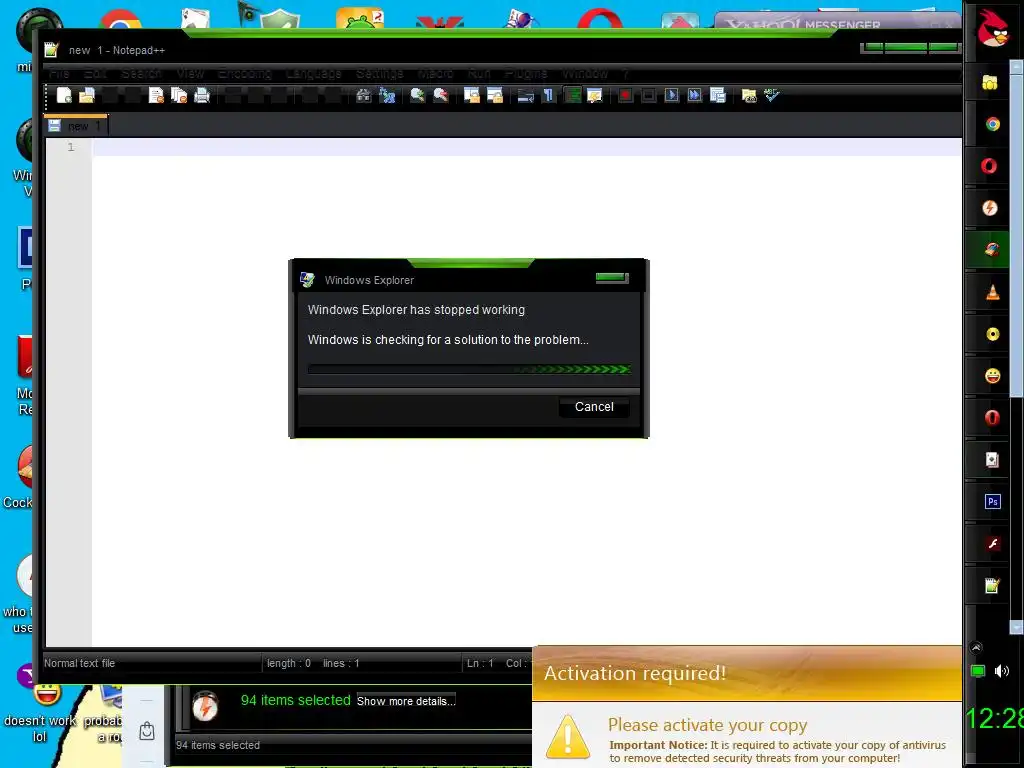
Task: Open the File menu in Notepad++
Action: (x=59, y=73)
